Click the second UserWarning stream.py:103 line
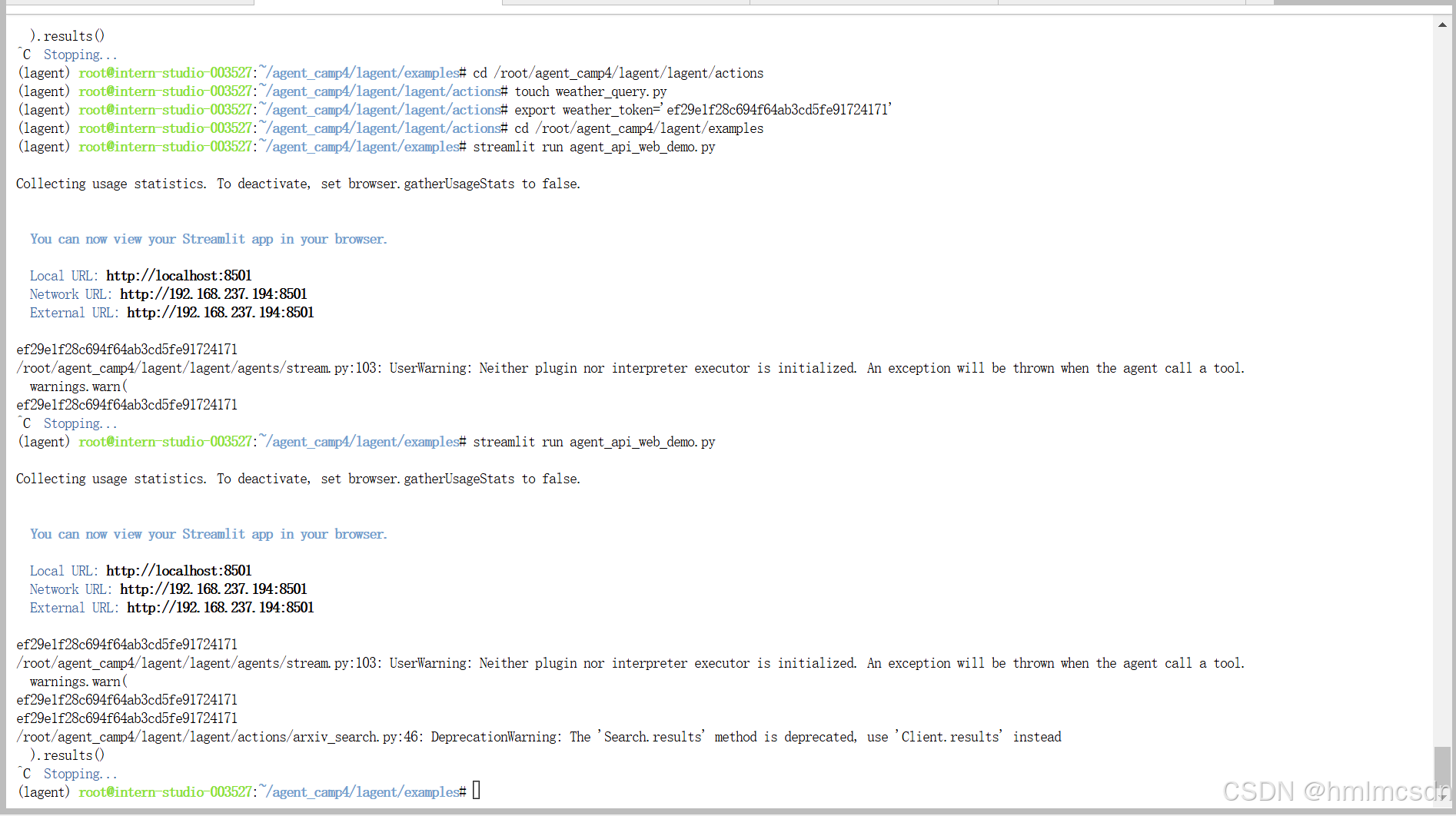Viewport: 1456px width, 816px height. click(x=630, y=663)
